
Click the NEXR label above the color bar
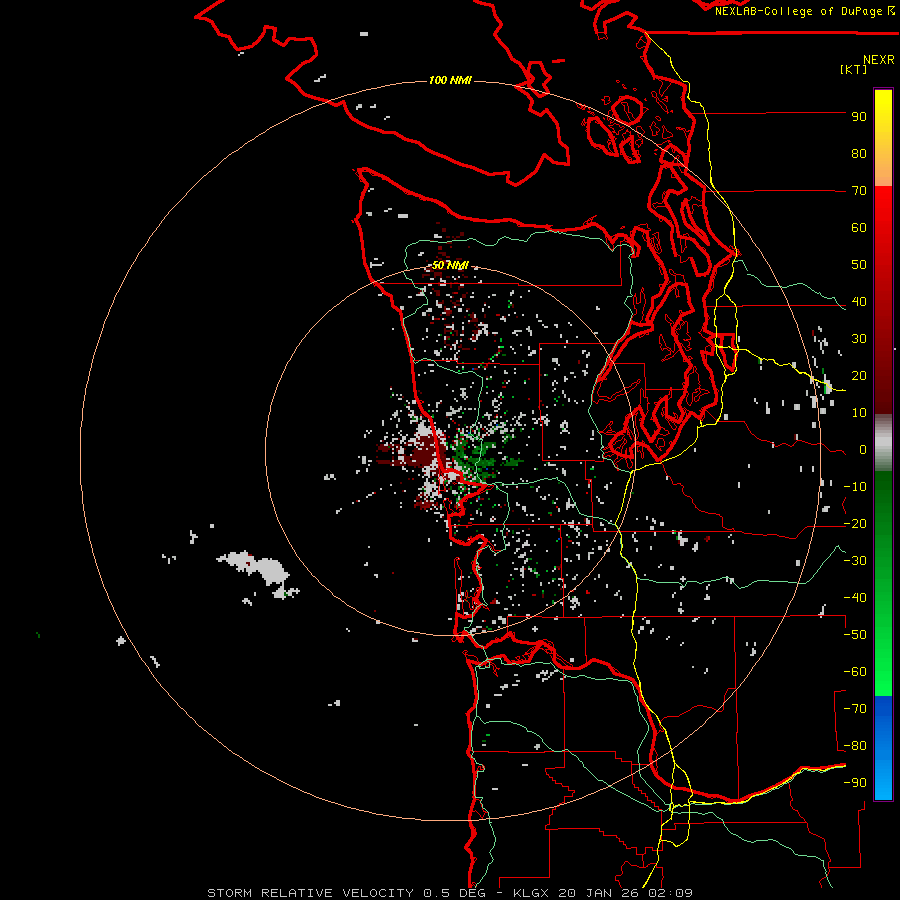tap(879, 60)
